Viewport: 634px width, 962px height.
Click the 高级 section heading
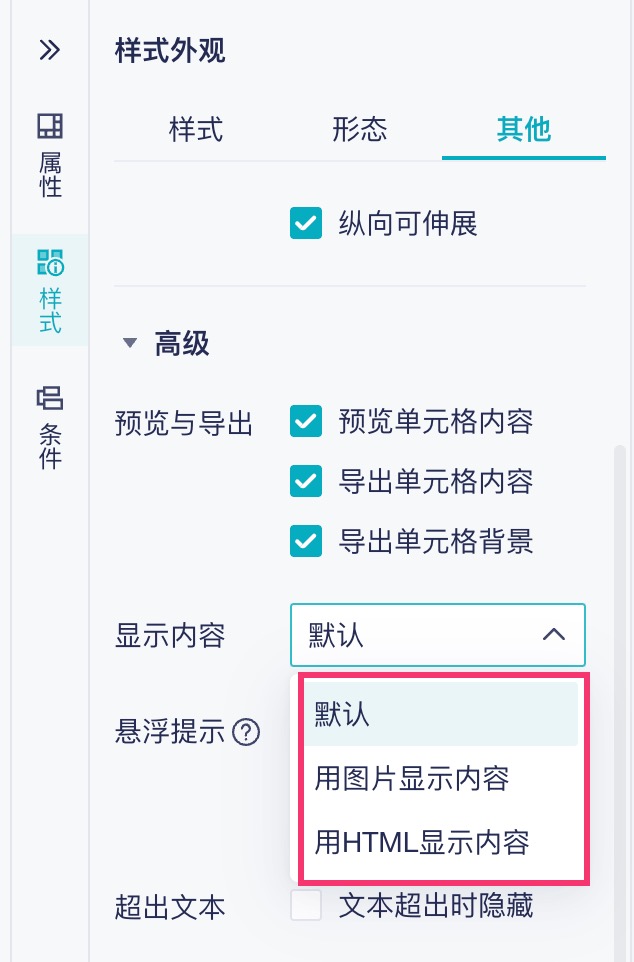(x=182, y=344)
